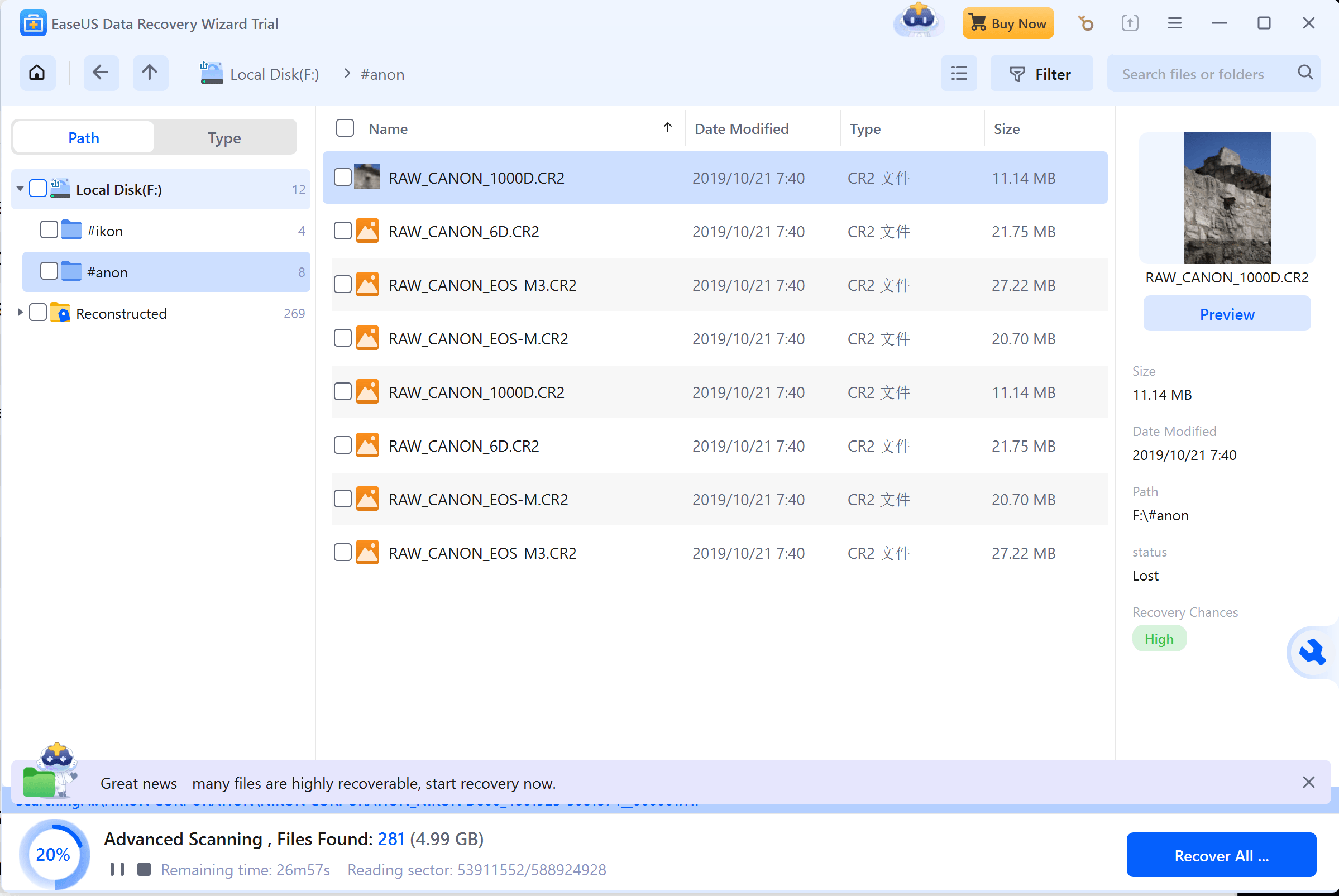The width and height of the screenshot is (1339, 896).
Task: Collapse the Local Disk(F:) tree node
Action: (x=20, y=189)
